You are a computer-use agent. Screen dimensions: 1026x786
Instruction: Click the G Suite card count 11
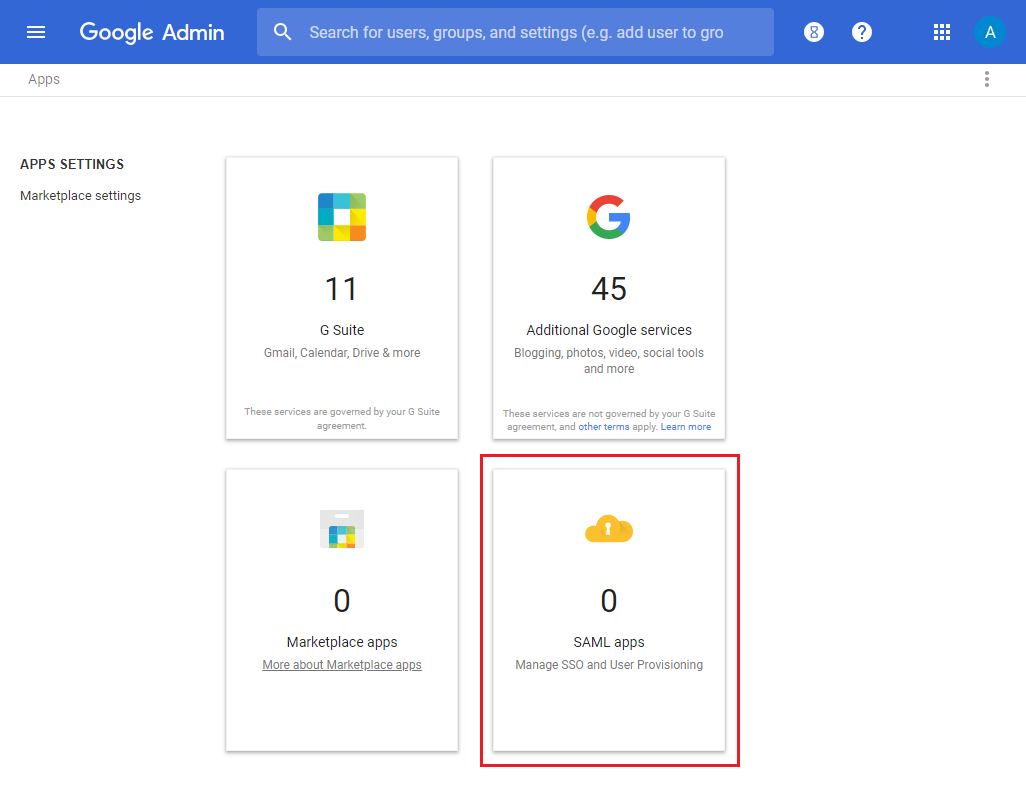pyautogui.click(x=341, y=289)
